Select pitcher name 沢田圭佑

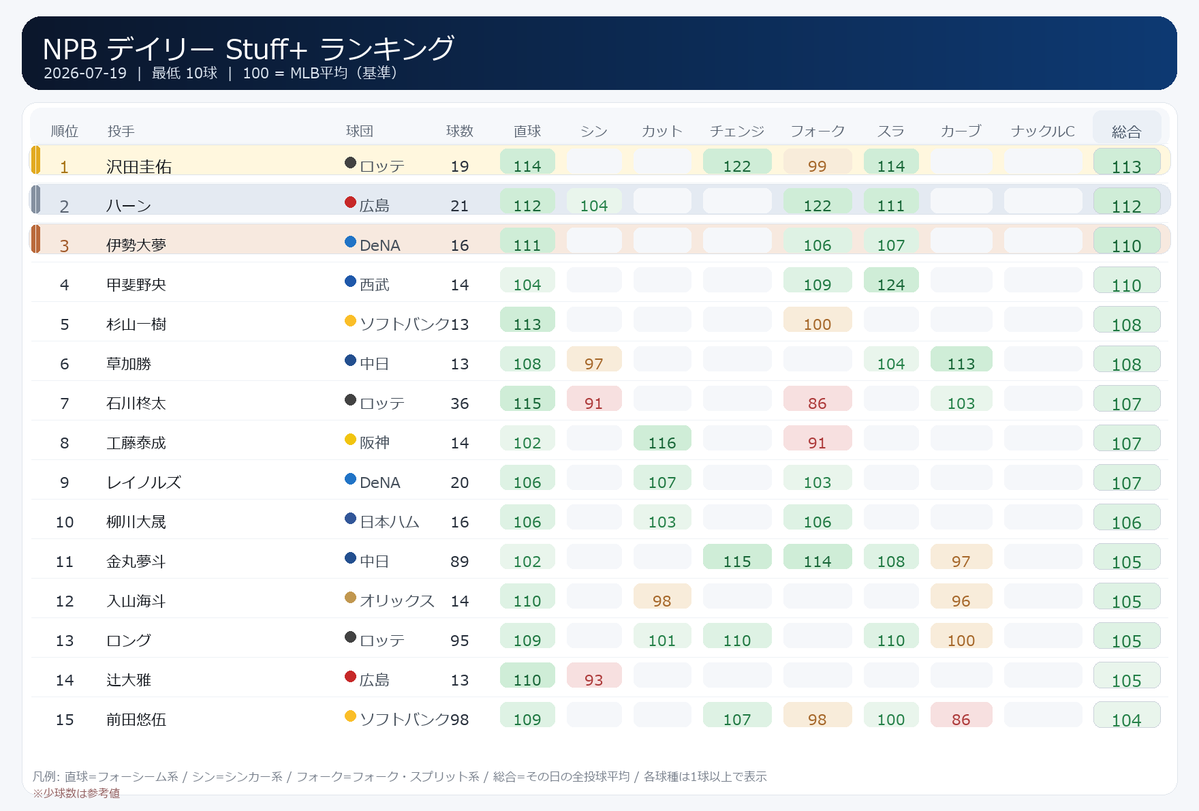138,166
